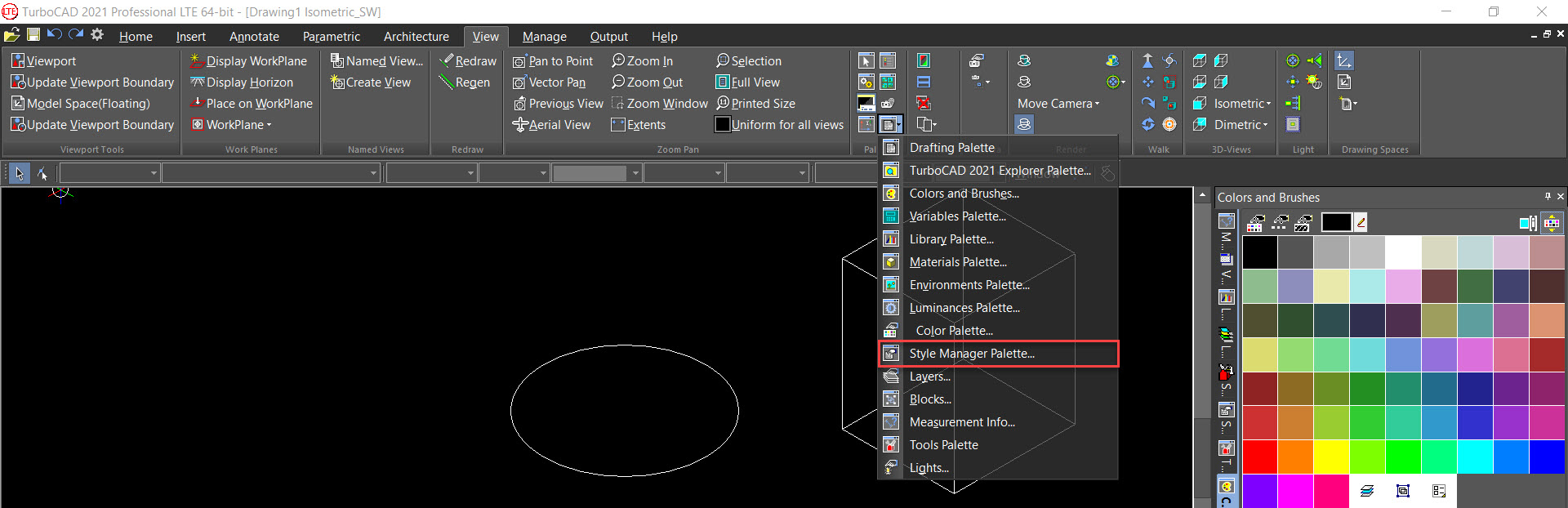The image size is (1568, 508).
Task: Click the Zoom In tool
Action: [642, 60]
